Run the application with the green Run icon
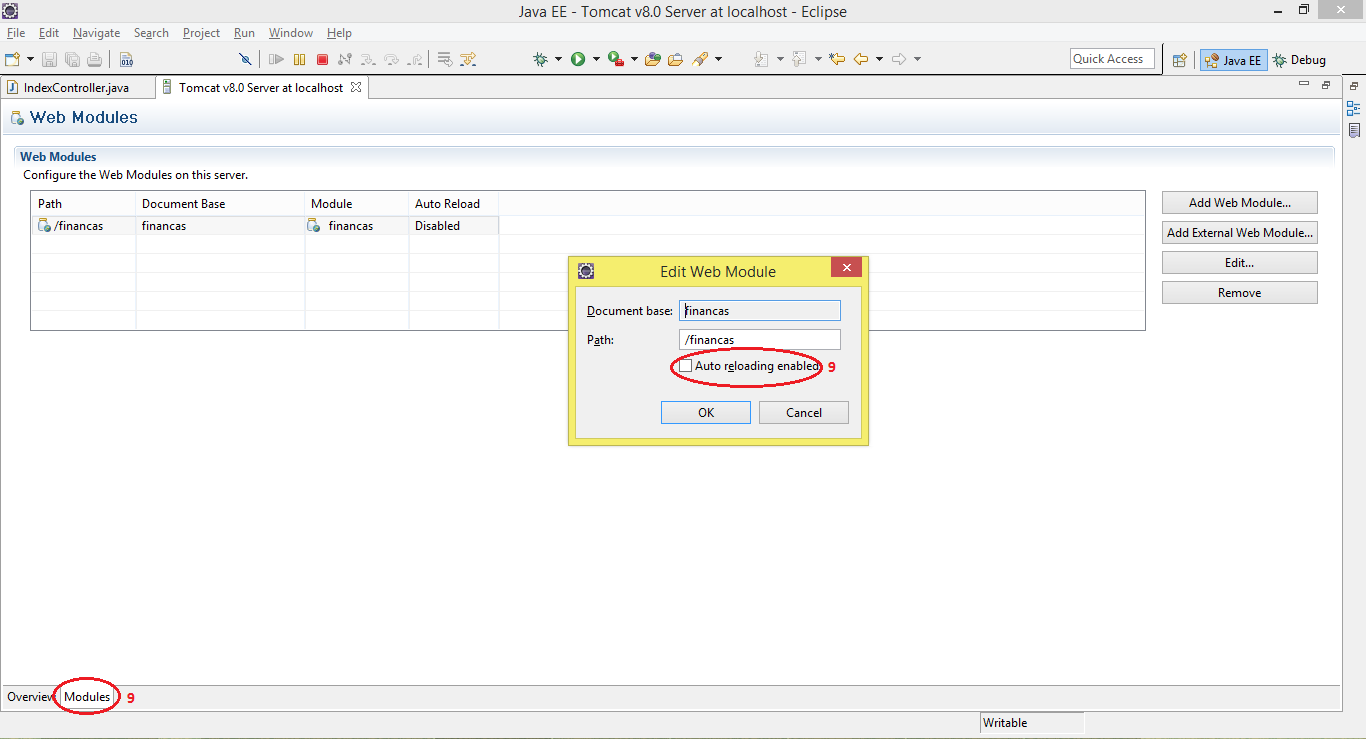 (581, 58)
